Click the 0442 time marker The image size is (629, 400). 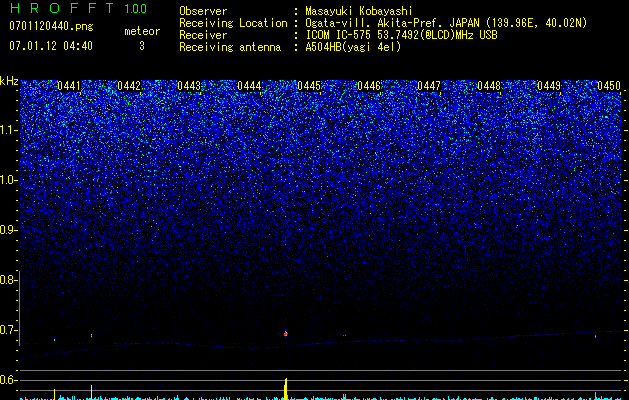pyautogui.click(x=129, y=86)
